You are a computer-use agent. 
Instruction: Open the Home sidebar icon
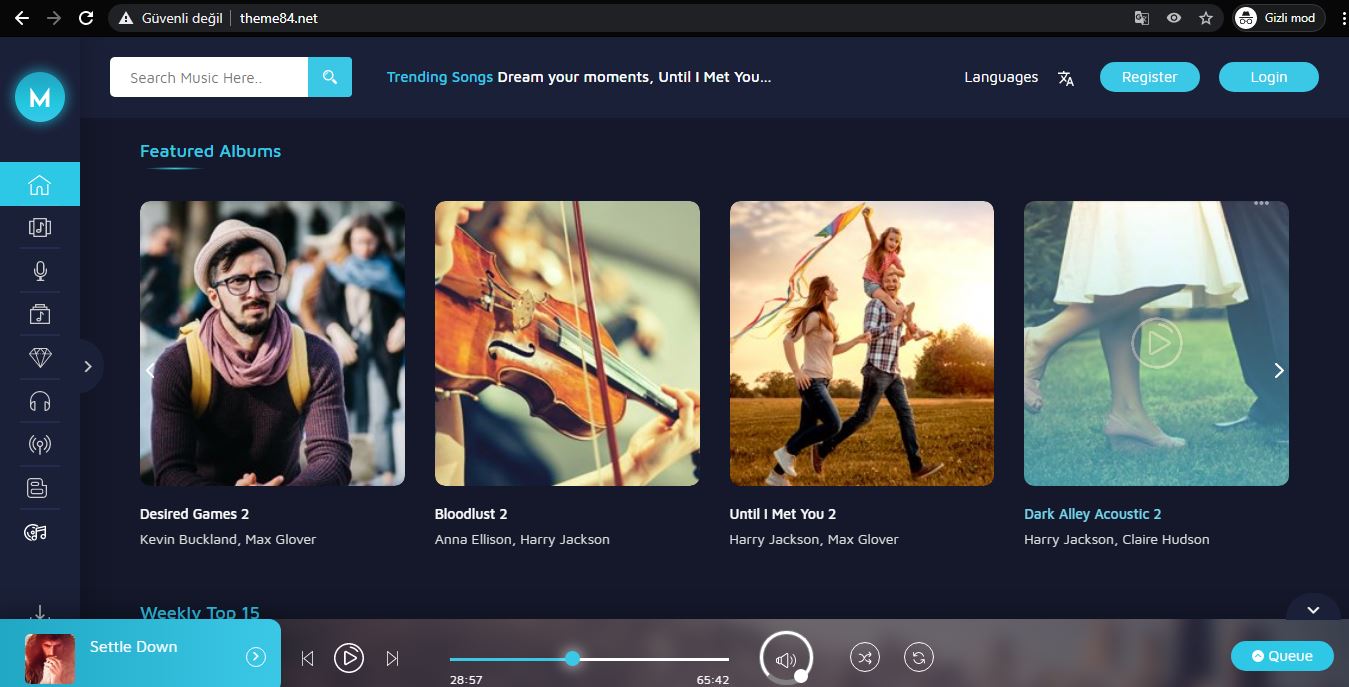click(x=40, y=185)
